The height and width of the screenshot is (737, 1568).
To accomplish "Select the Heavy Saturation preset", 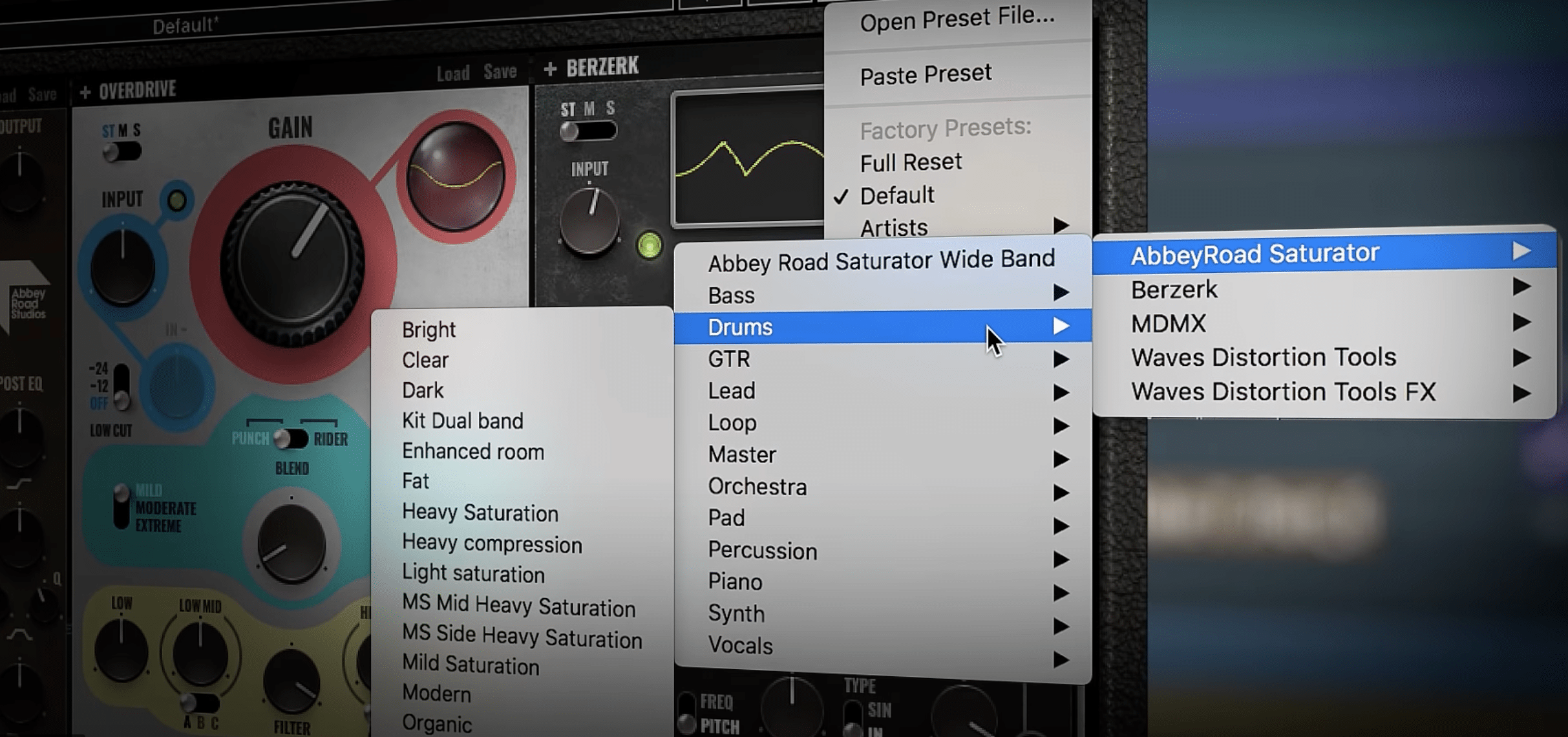I will [x=522, y=513].
